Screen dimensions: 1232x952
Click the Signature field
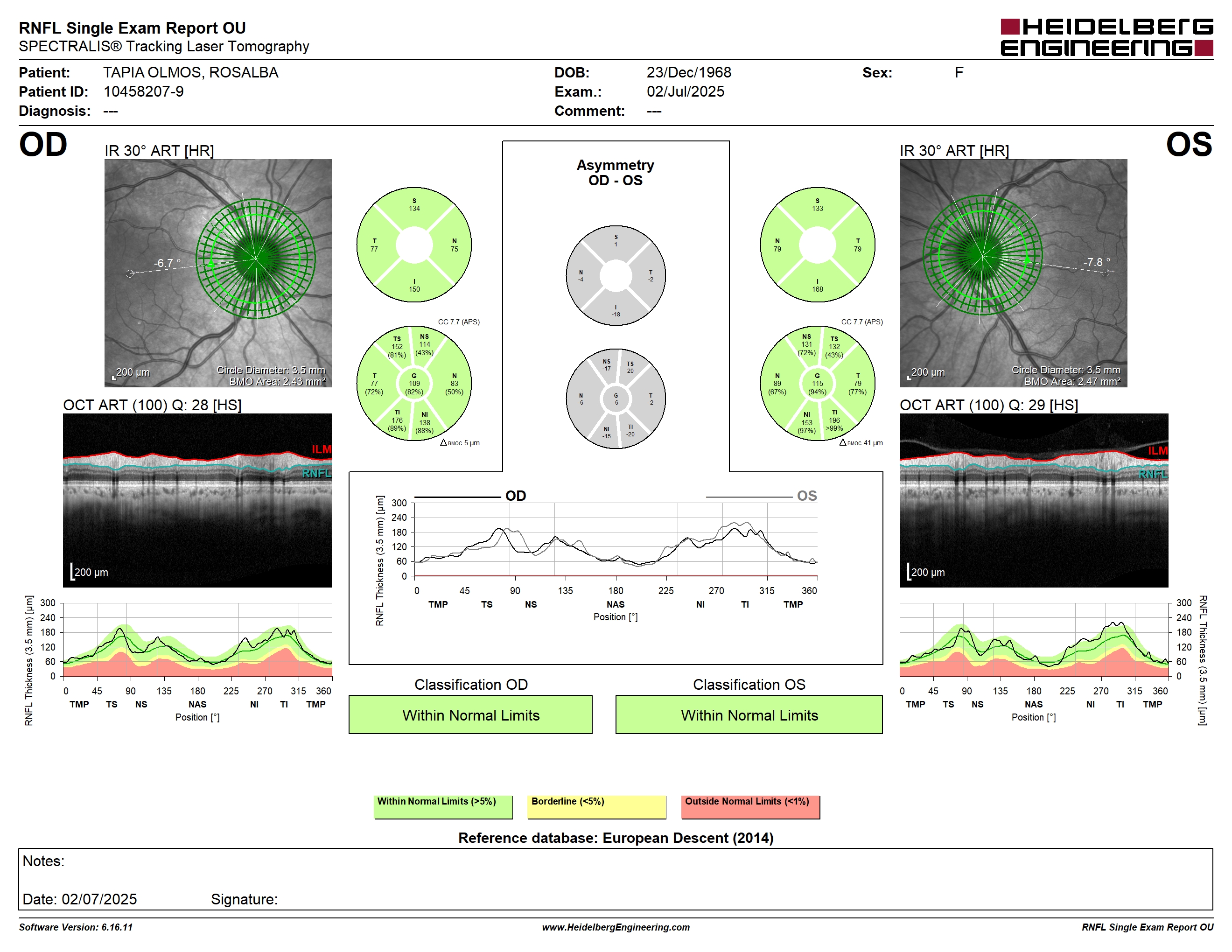[x=244, y=899]
